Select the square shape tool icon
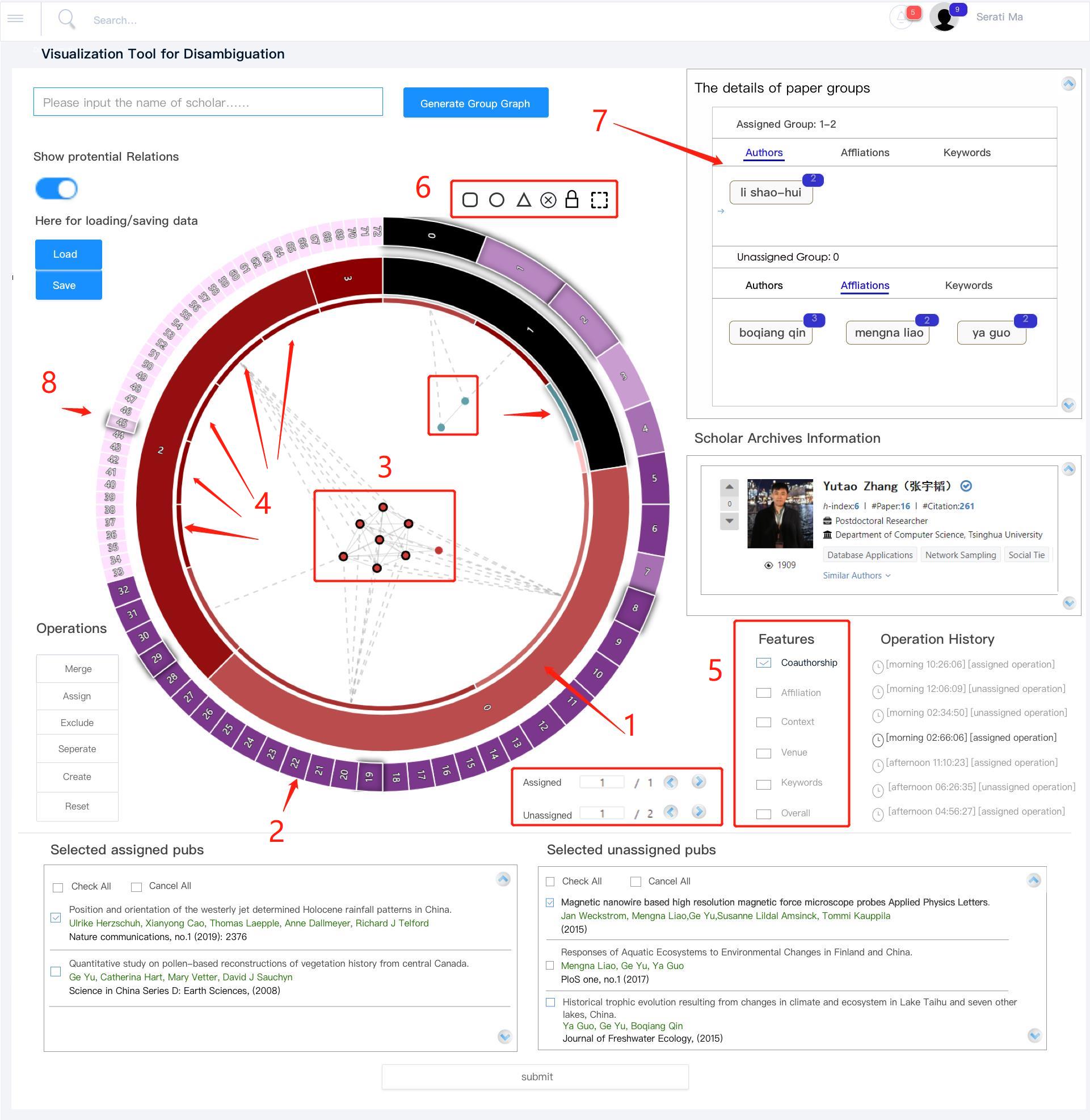 pos(469,200)
